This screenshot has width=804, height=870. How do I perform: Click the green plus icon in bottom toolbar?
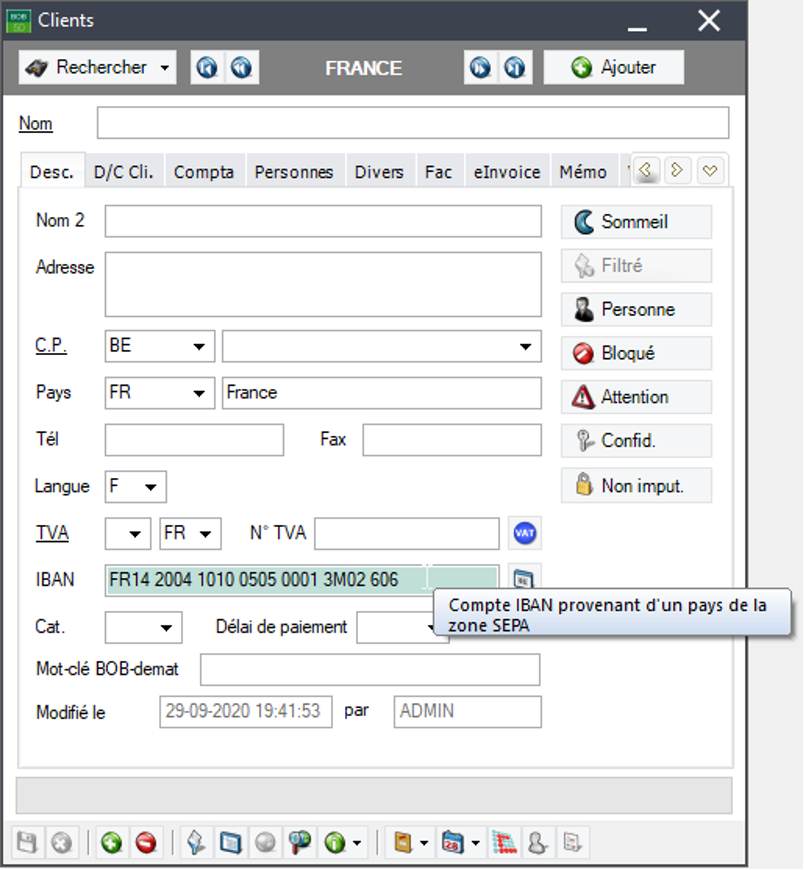111,843
